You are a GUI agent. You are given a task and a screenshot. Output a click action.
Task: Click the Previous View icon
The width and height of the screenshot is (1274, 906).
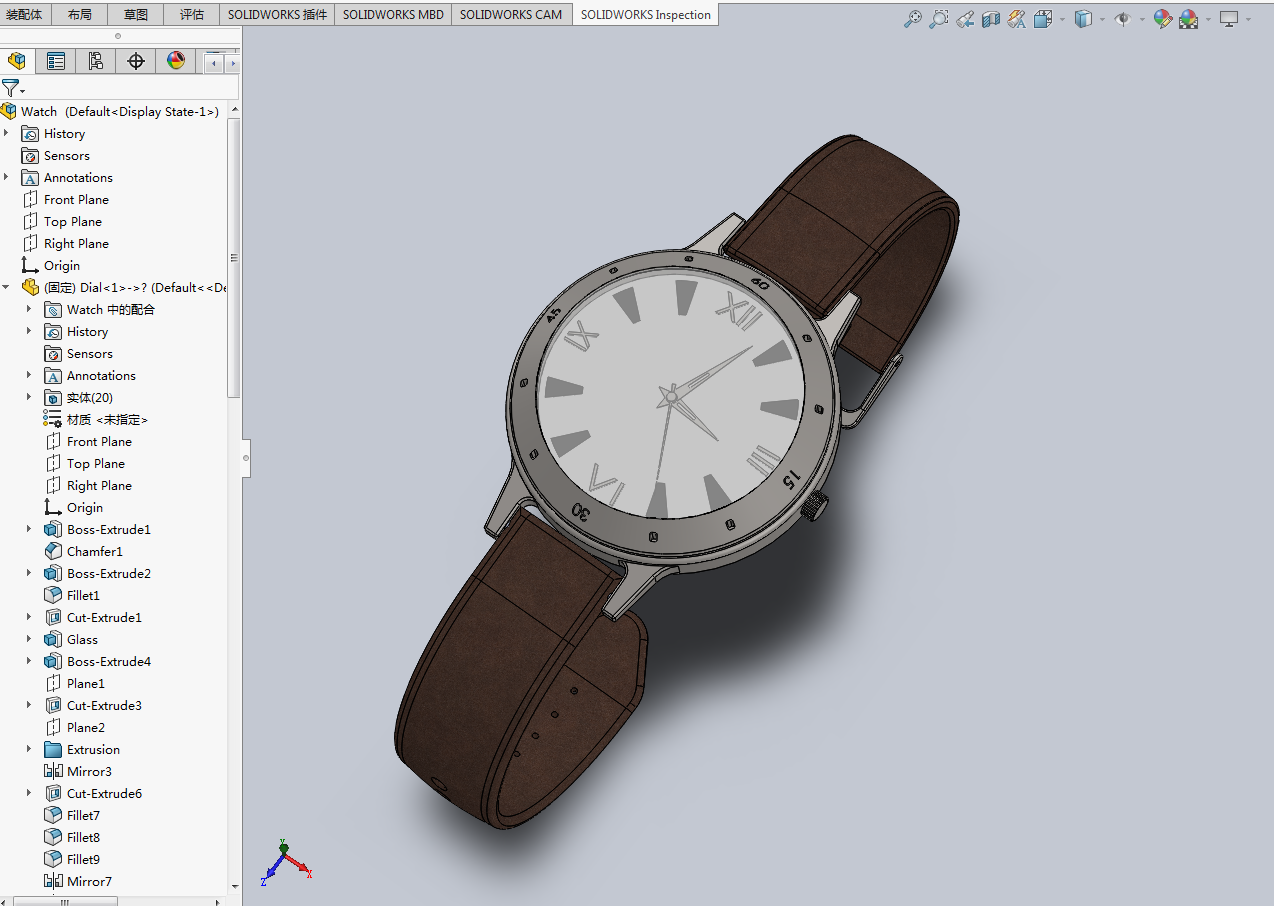pos(964,19)
